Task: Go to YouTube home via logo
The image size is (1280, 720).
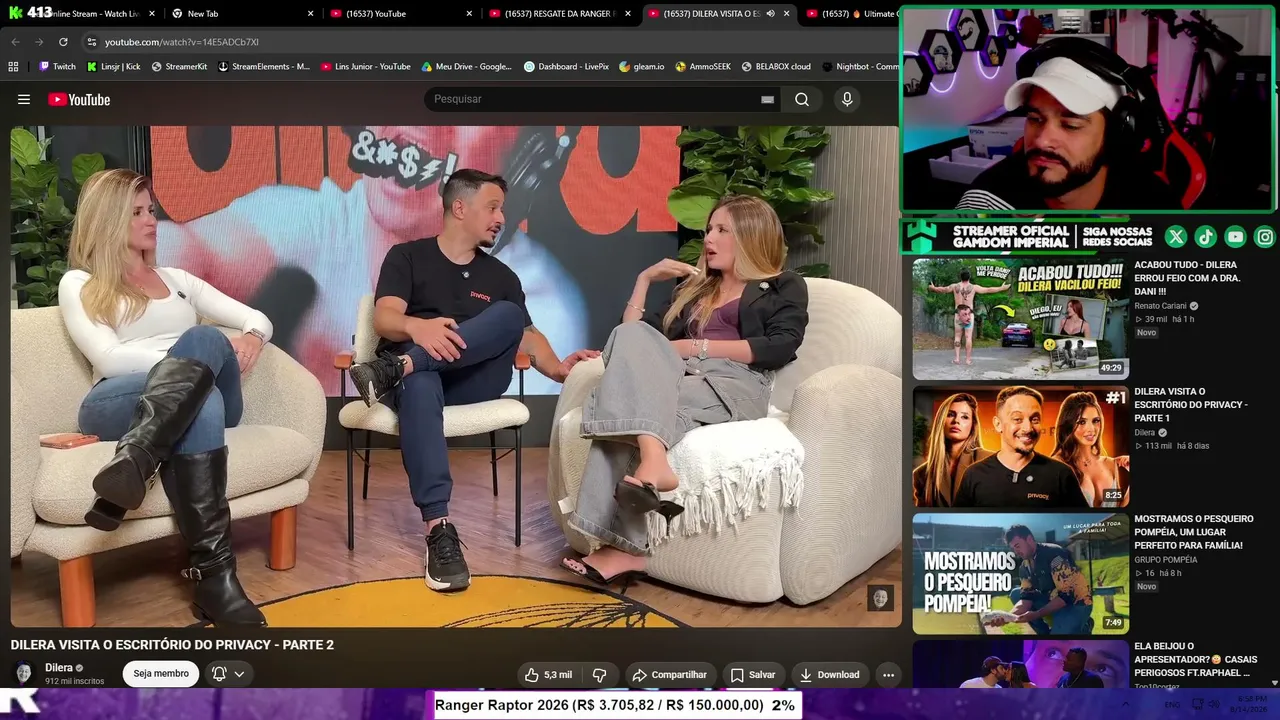Action: coord(79,99)
